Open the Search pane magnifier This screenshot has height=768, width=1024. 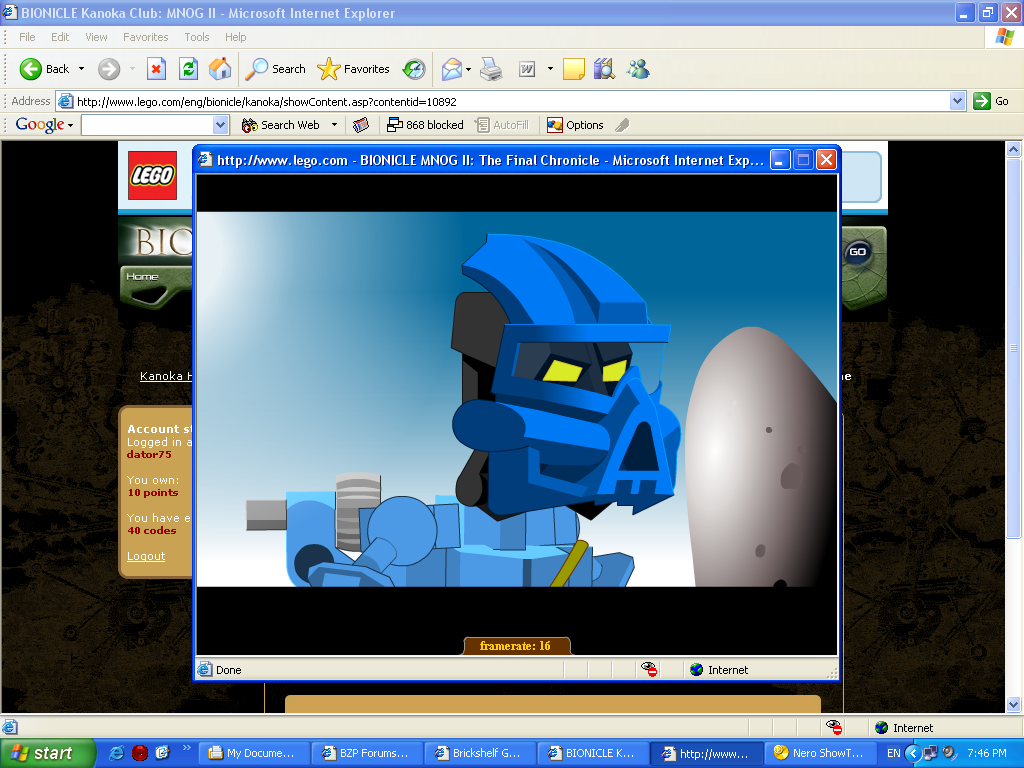(x=275, y=69)
